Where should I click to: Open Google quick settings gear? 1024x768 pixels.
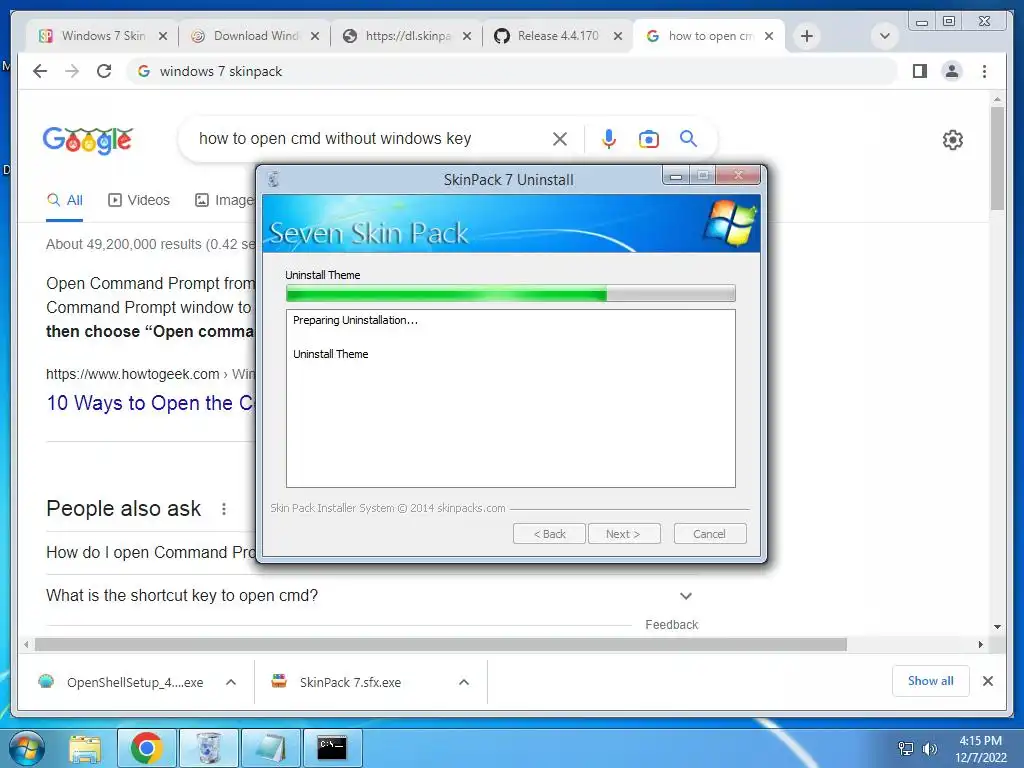click(953, 140)
